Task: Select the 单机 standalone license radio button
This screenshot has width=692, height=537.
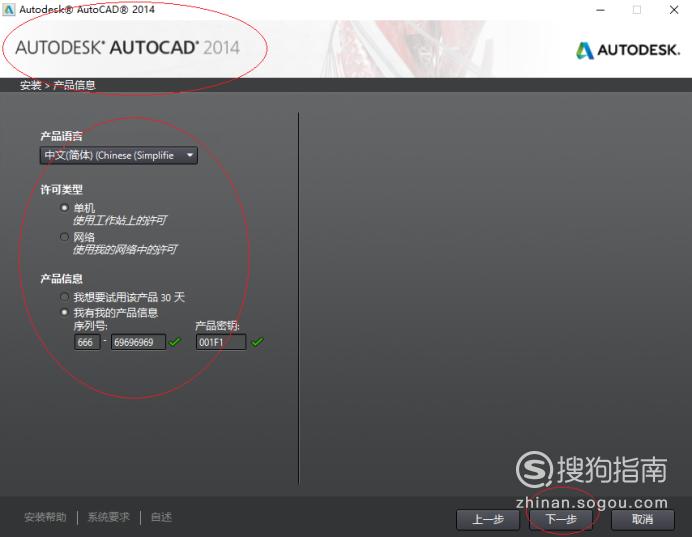Action: (x=65, y=207)
